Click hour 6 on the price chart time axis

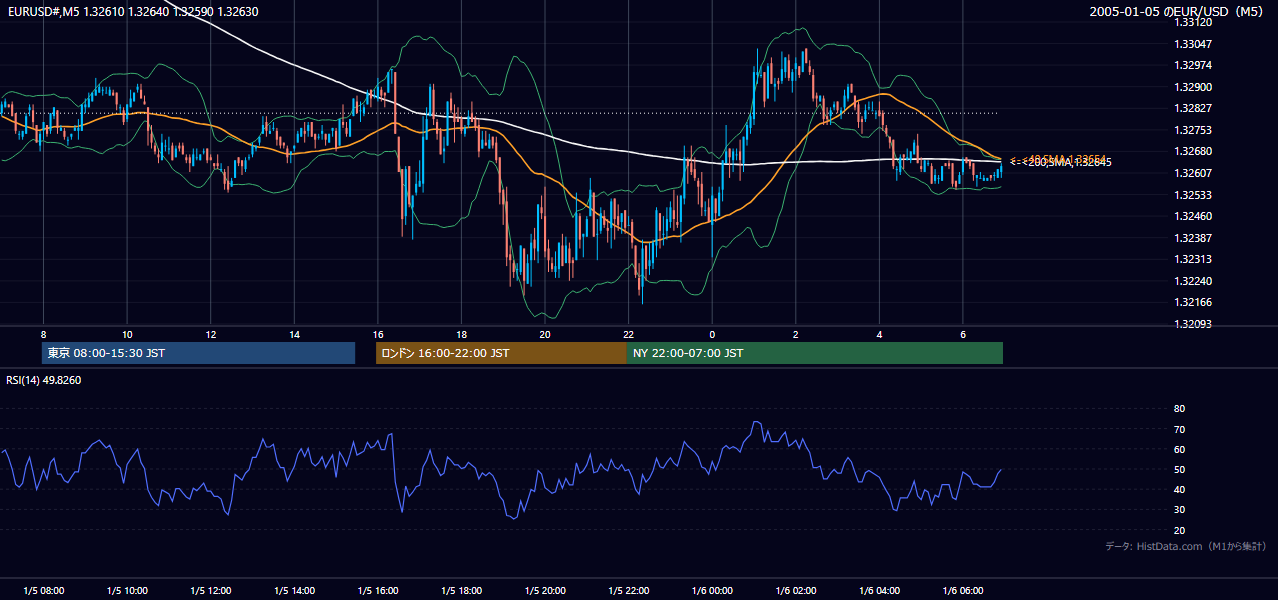point(962,334)
